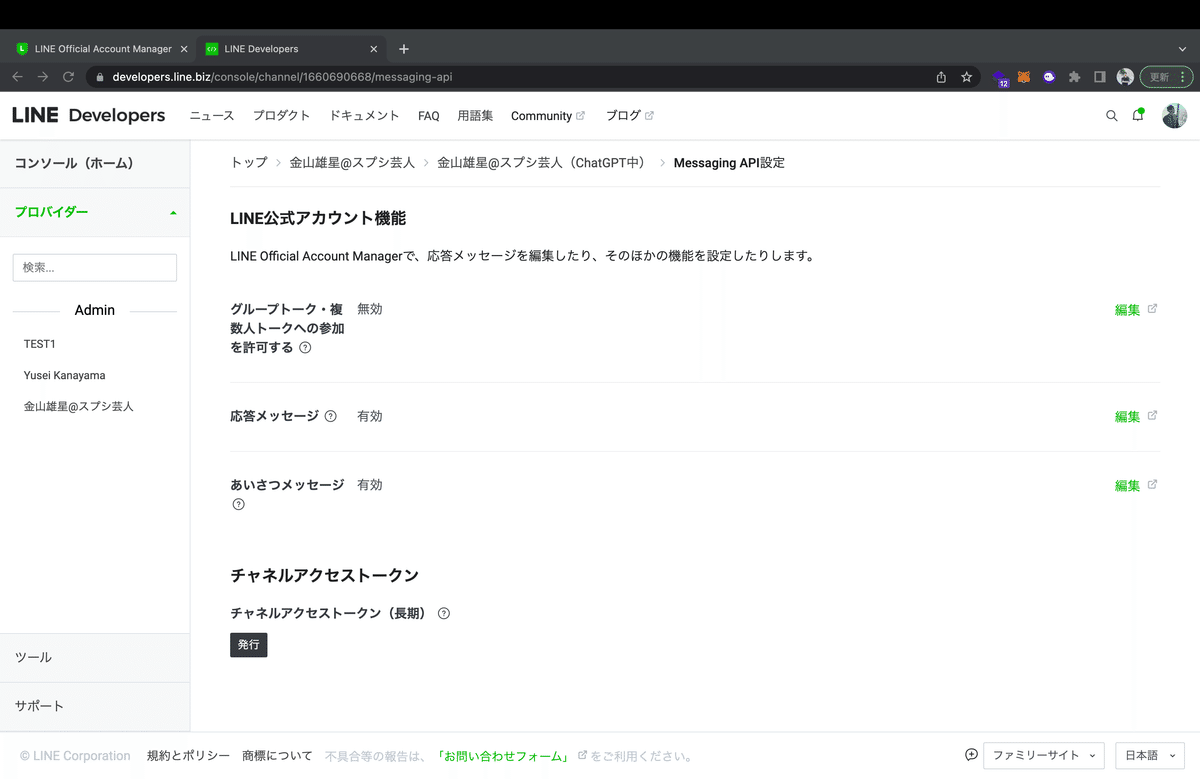This screenshot has width=1200, height=779.
Task: Click the LINE Developers logo
Action: [89, 116]
